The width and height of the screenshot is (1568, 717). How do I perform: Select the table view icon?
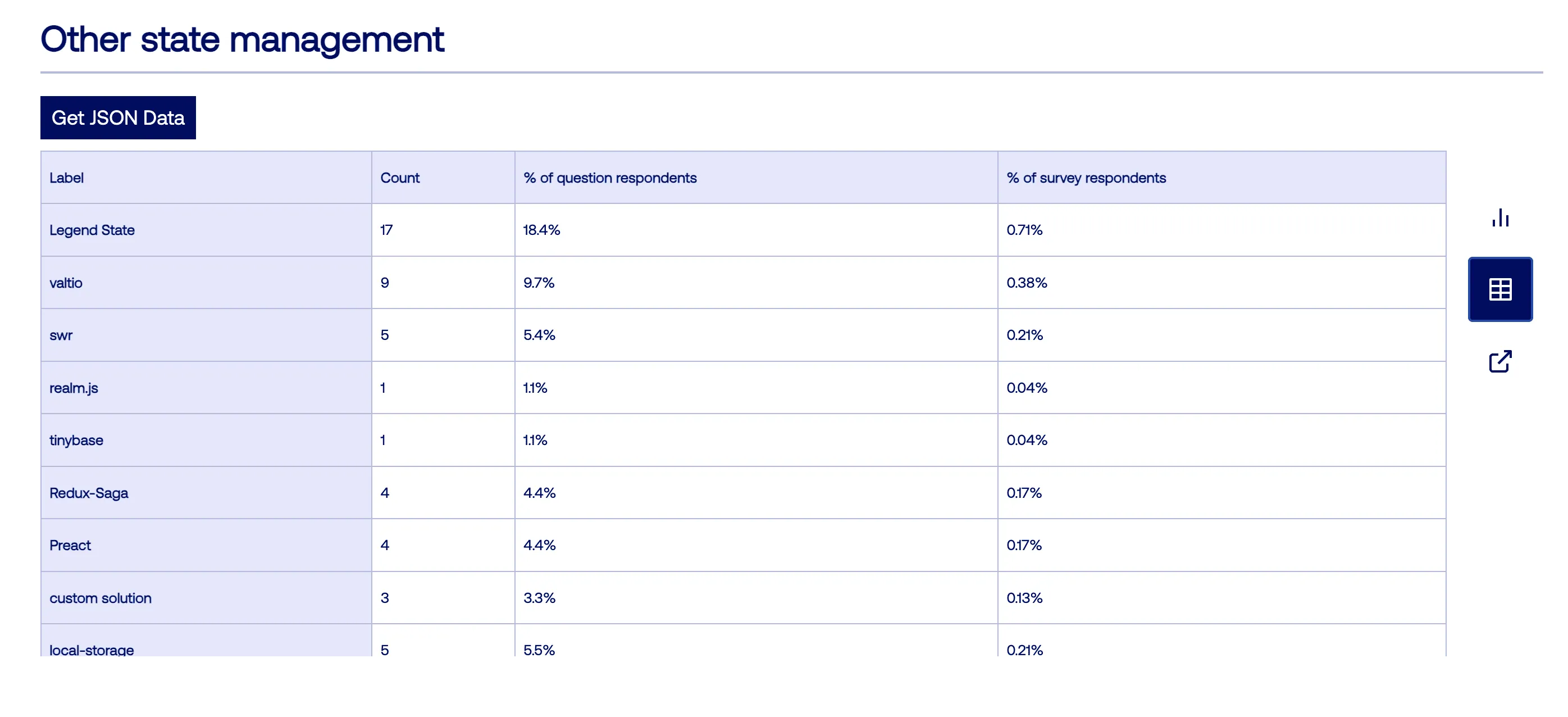pos(1500,289)
